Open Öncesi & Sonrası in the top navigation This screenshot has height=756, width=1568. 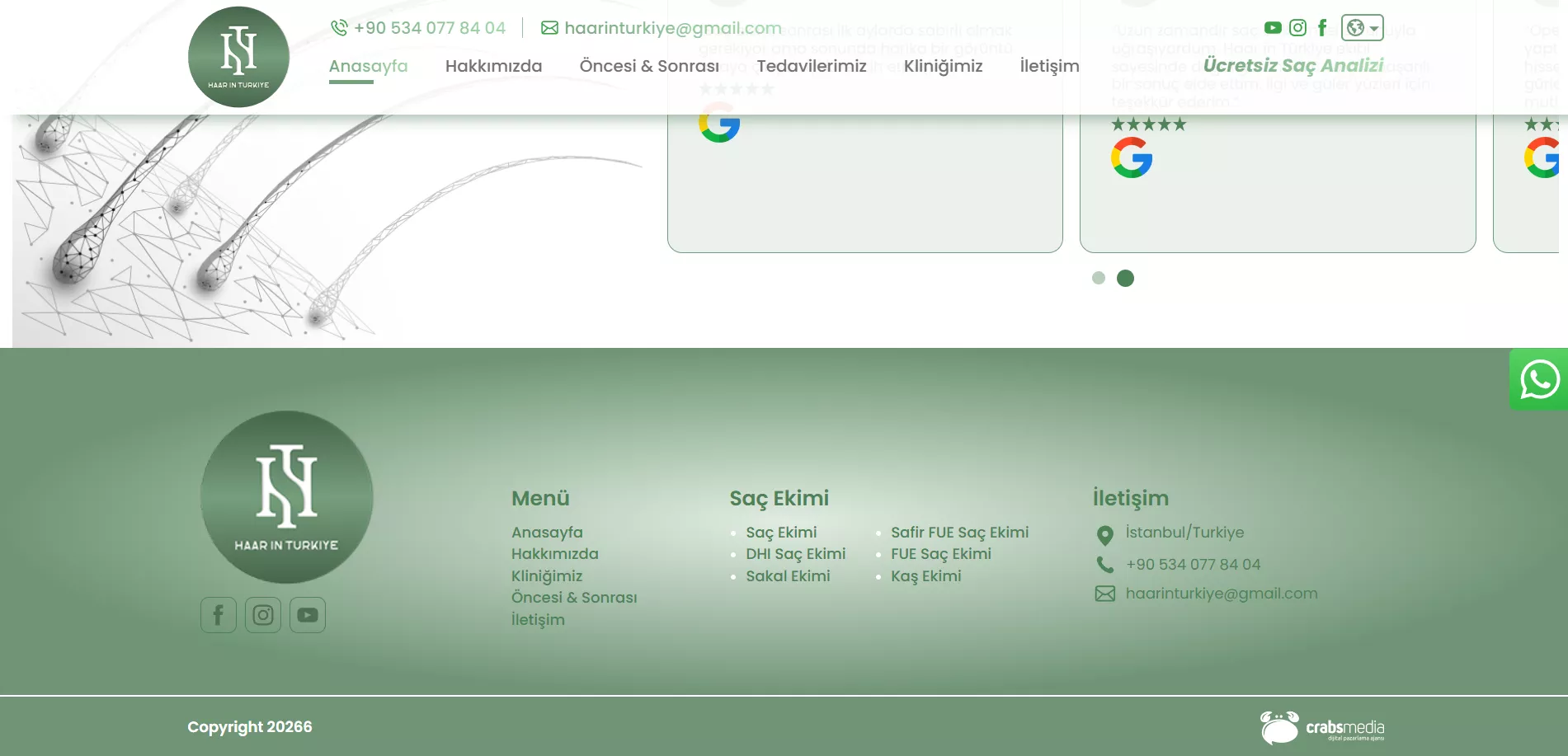click(x=649, y=66)
